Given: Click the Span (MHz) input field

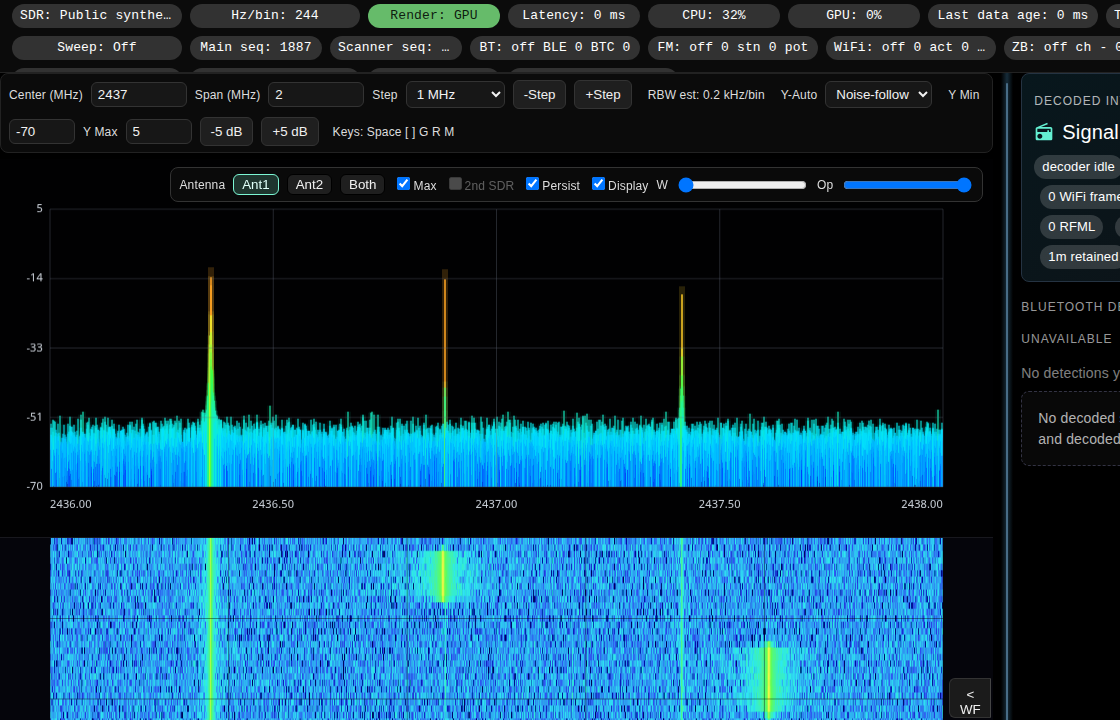Looking at the screenshot, I should point(316,94).
